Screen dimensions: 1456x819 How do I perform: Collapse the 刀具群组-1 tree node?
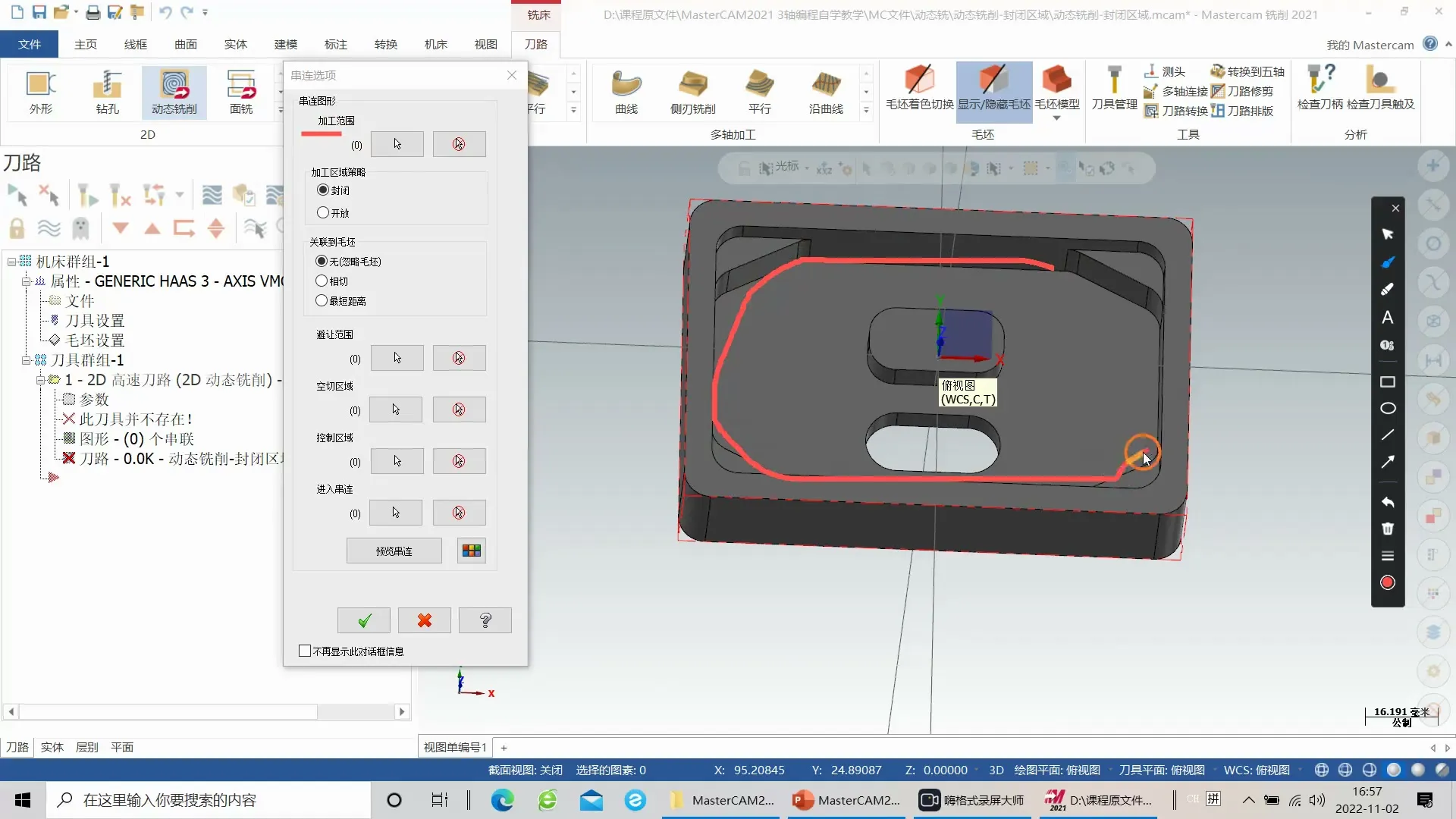tap(27, 360)
